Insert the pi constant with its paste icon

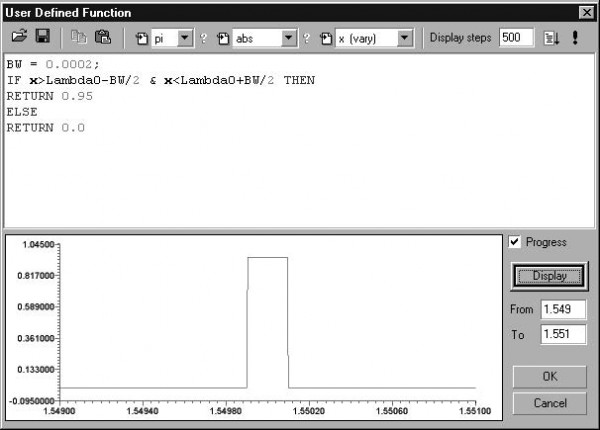[x=142, y=39]
